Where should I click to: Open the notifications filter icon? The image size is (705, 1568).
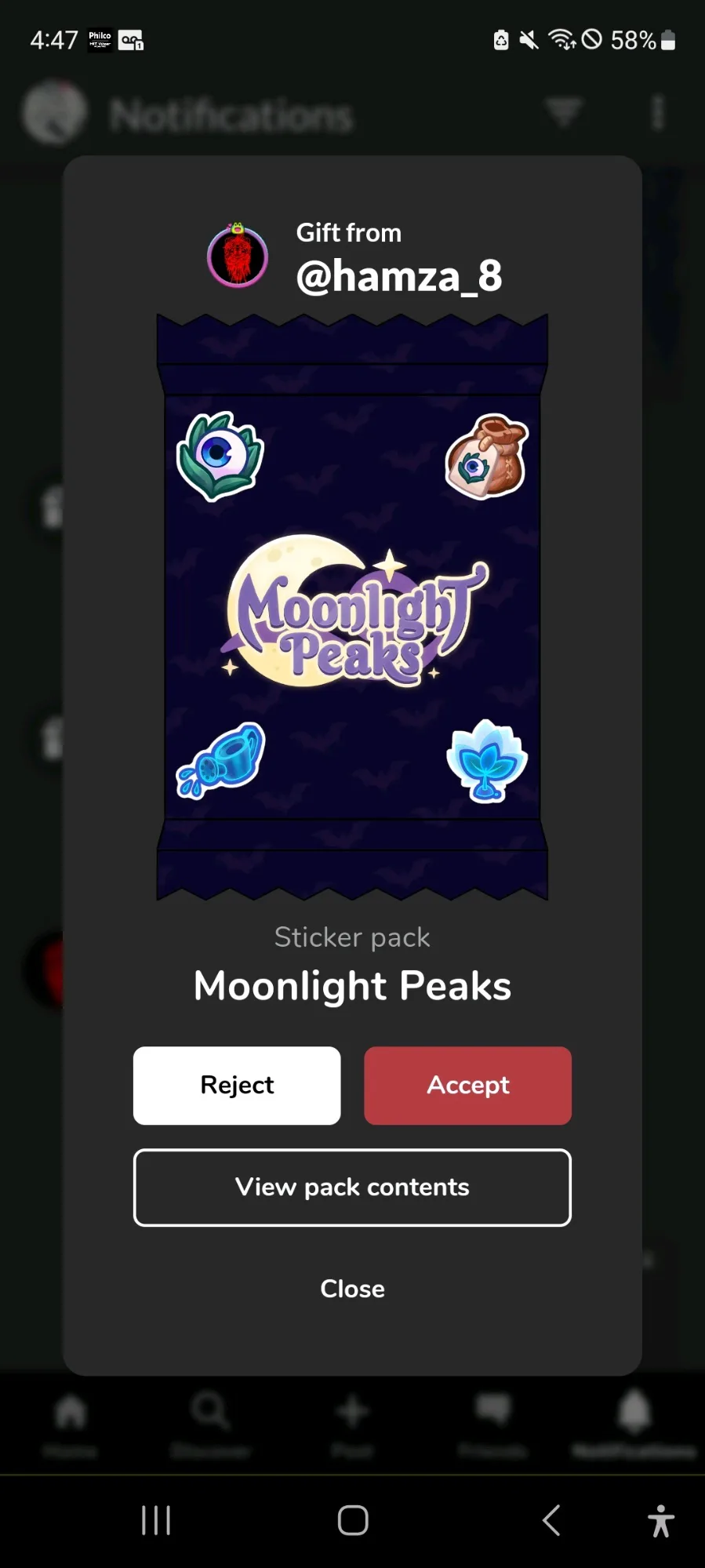(x=564, y=112)
